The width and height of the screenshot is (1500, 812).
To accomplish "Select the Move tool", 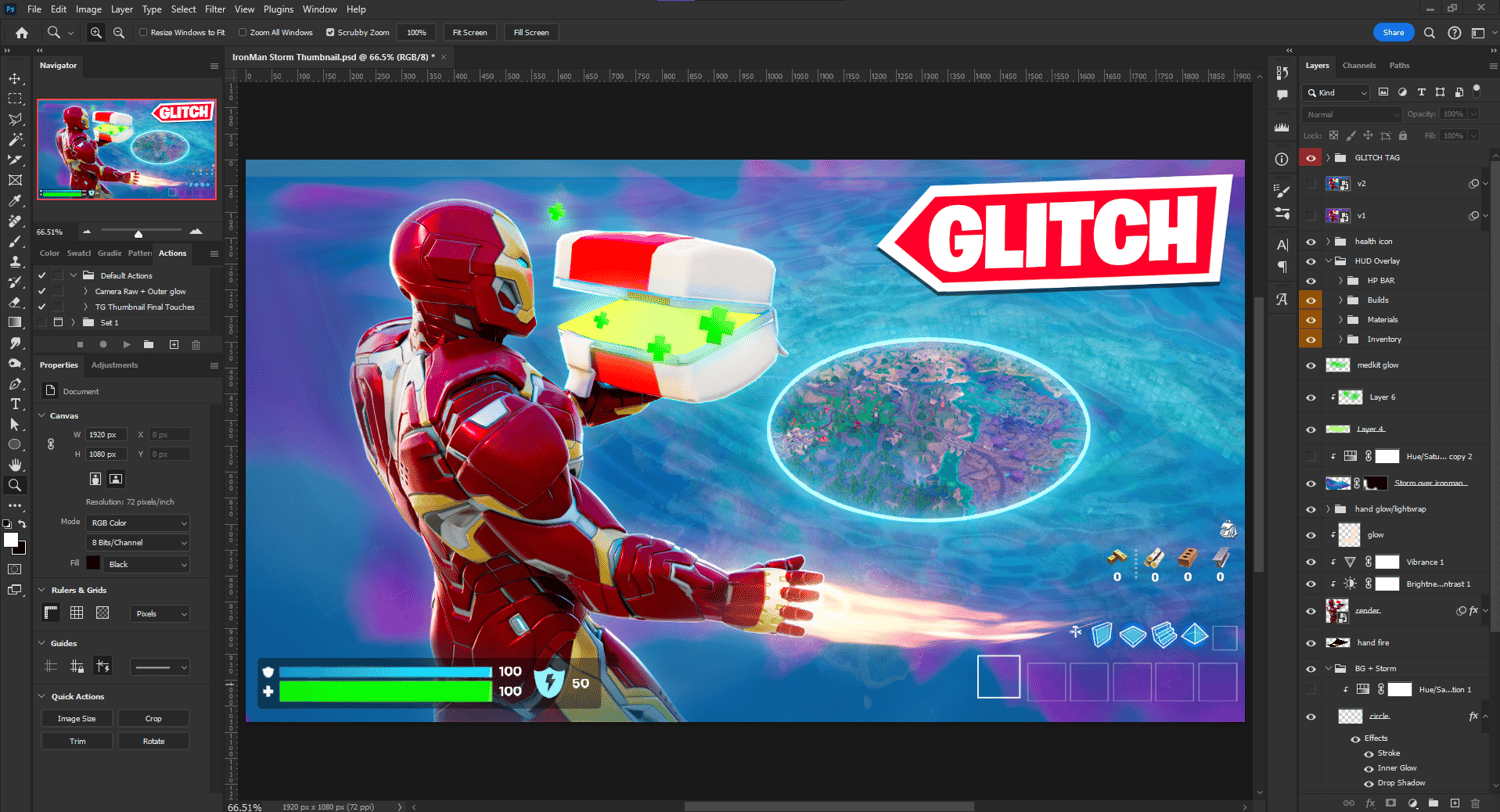I will tap(15, 78).
